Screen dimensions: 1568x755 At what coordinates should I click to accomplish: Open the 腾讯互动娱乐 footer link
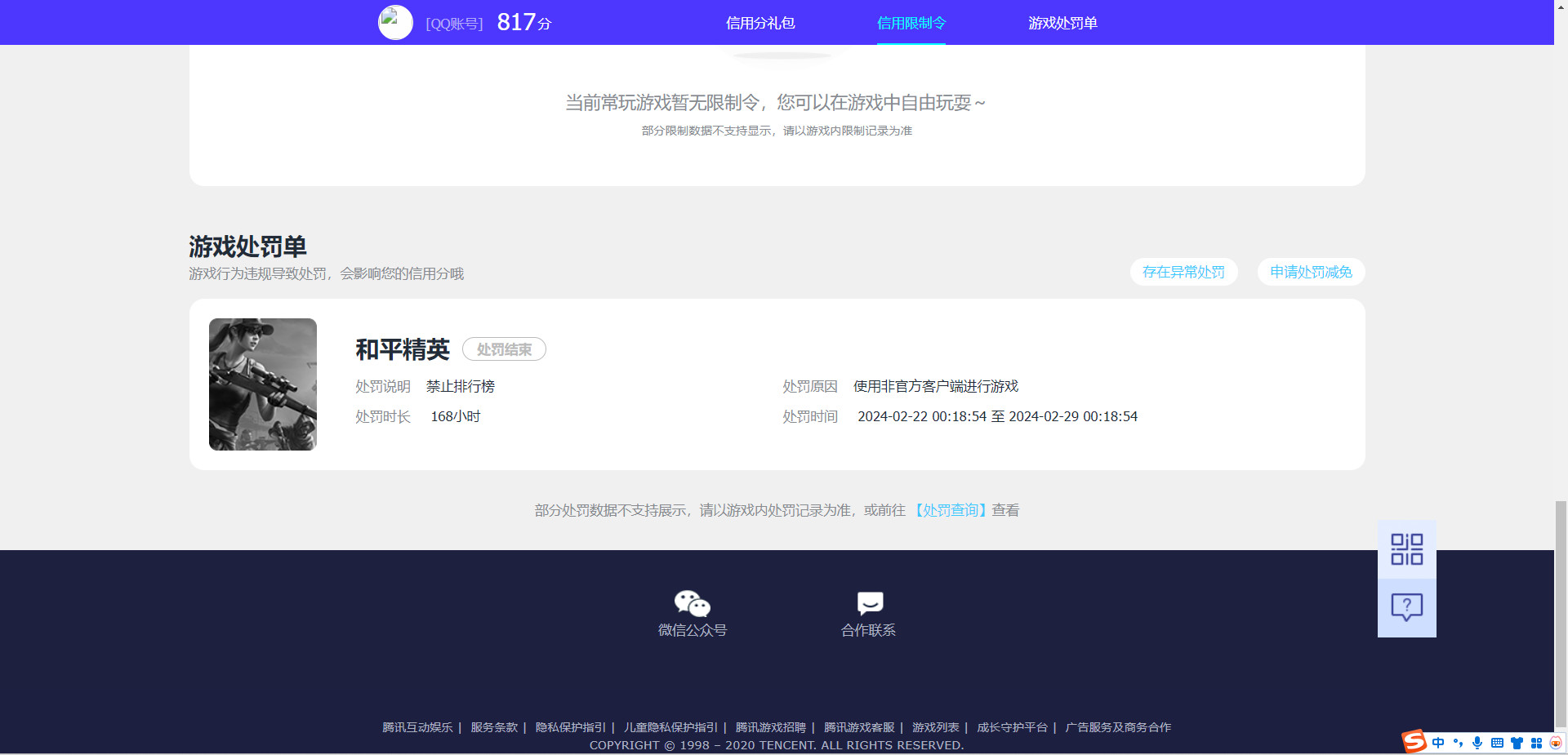tap(417, 727)
